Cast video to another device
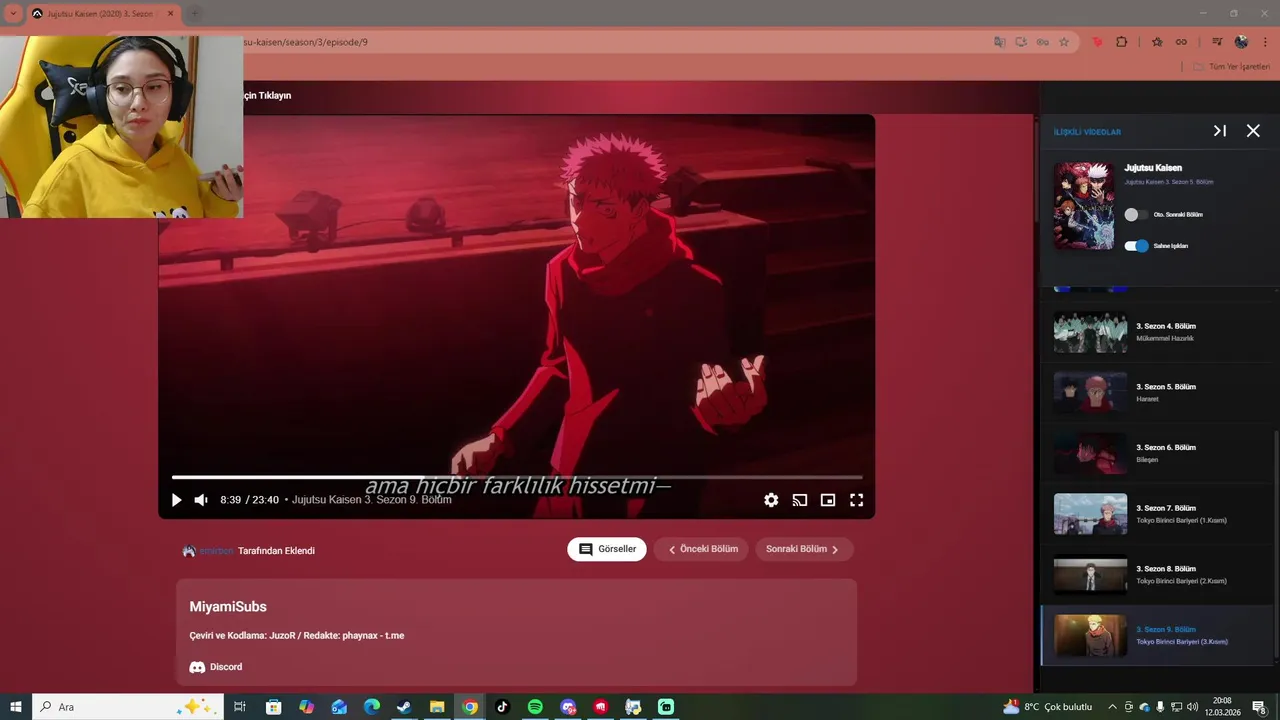This screenshot has width=1280, height=720. click(x=800, y=500)
